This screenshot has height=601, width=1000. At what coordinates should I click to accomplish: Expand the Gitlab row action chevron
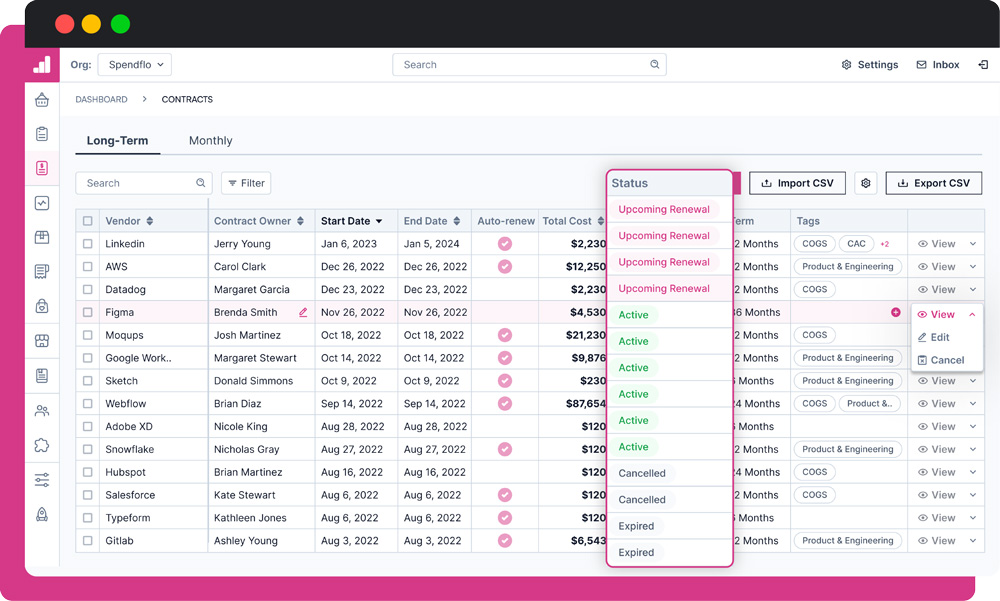[973, 541]
